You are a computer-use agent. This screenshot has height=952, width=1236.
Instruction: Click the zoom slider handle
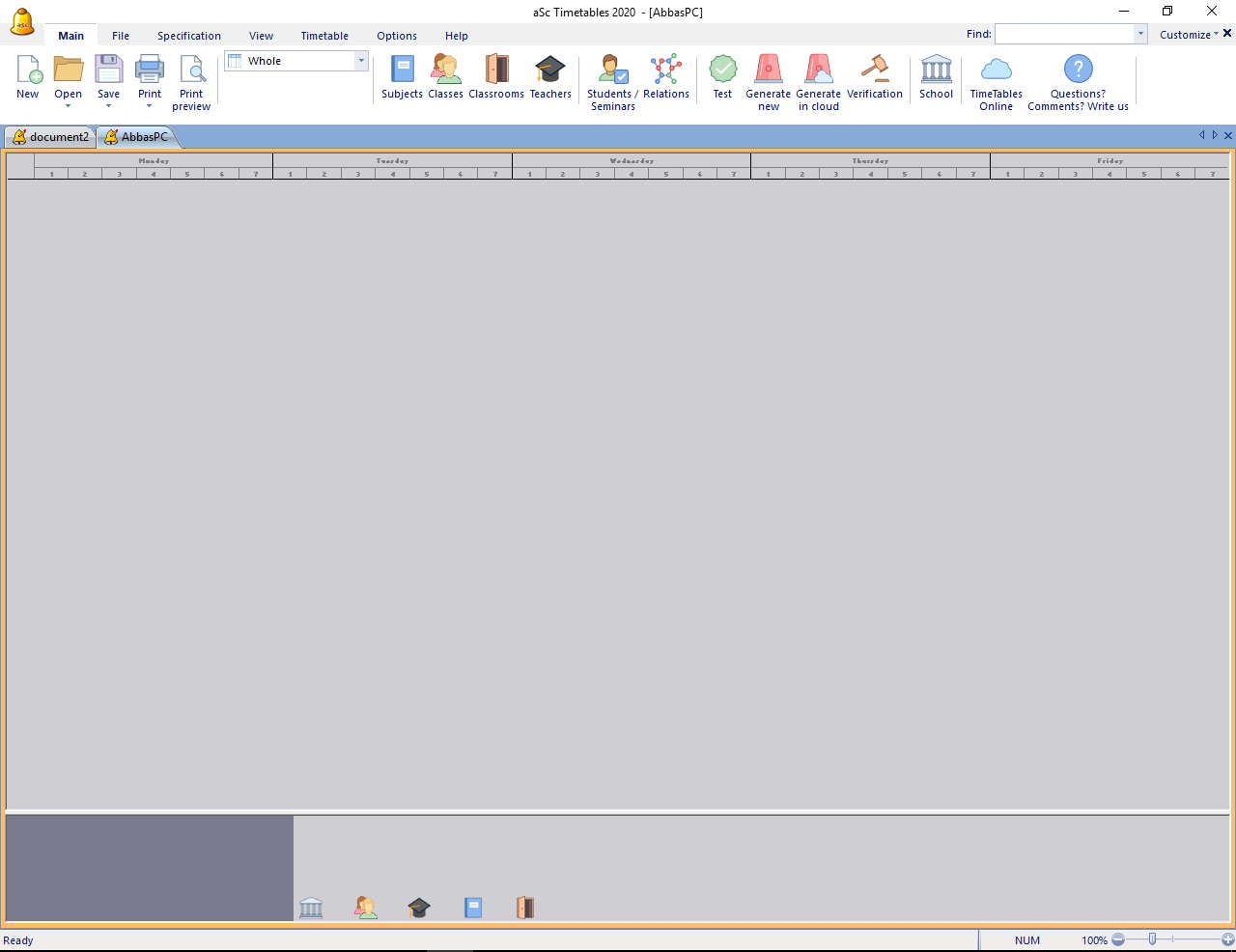(x=1152, y=939)
